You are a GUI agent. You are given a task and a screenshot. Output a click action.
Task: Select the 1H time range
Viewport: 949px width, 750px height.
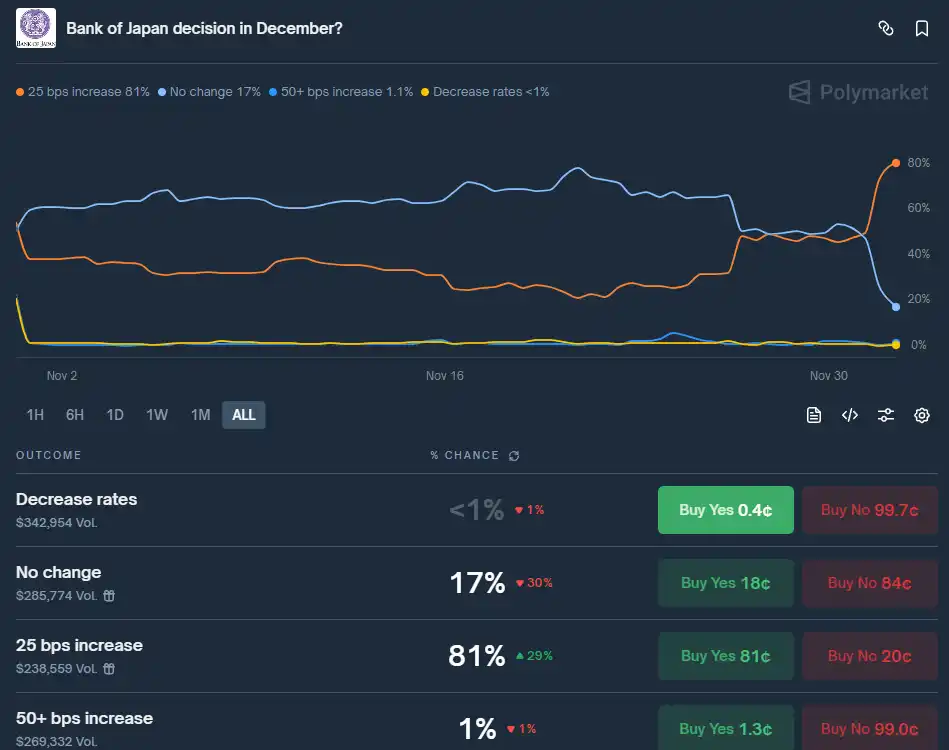coord(35,415)
